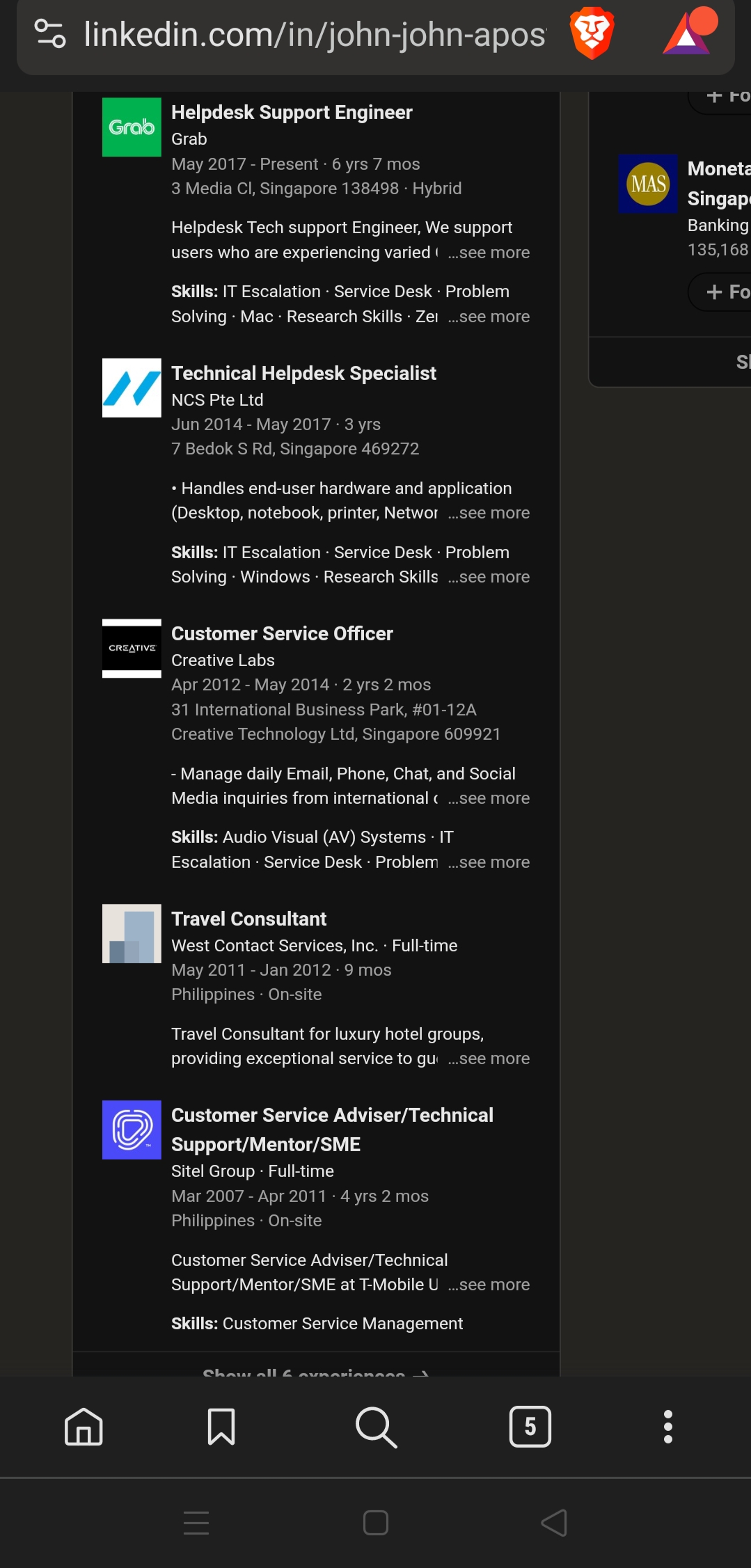Open Helpdesk Support Engineer job title
The height and width of the screenshot is (1568, 751).
point(292,112)
